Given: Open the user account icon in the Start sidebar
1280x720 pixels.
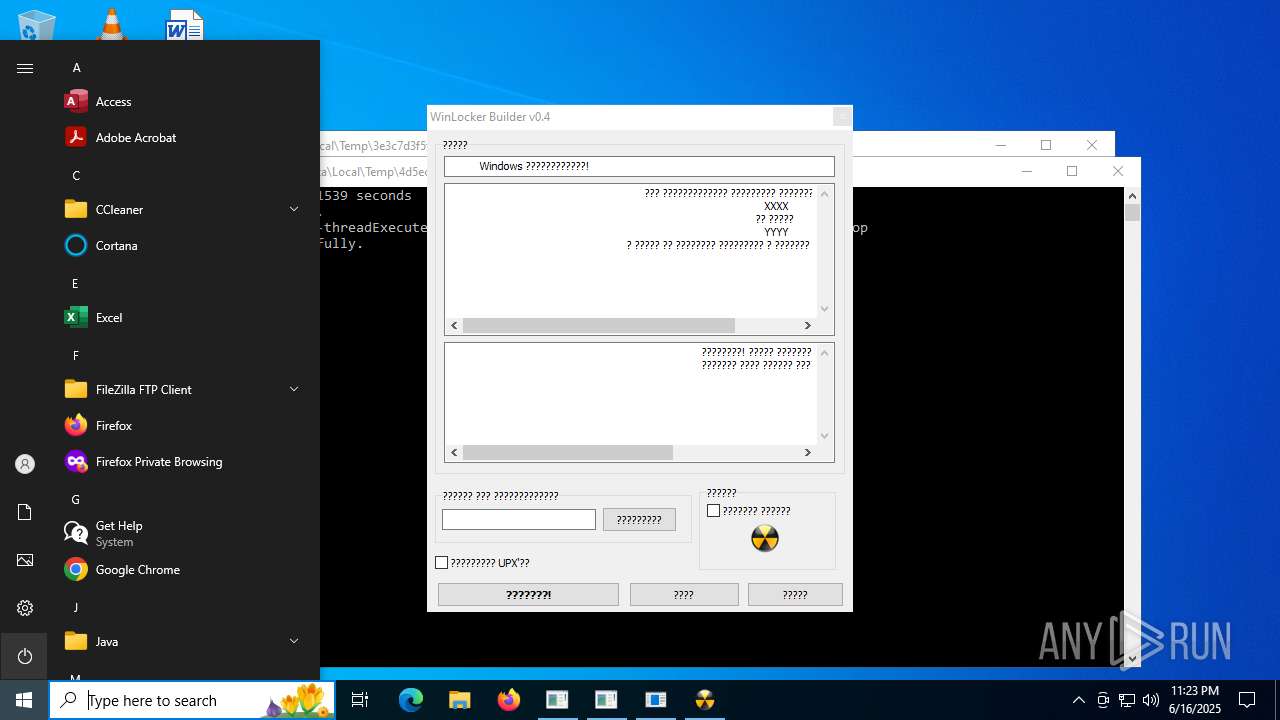Looking at the screenshot, I should click(25, 464).
